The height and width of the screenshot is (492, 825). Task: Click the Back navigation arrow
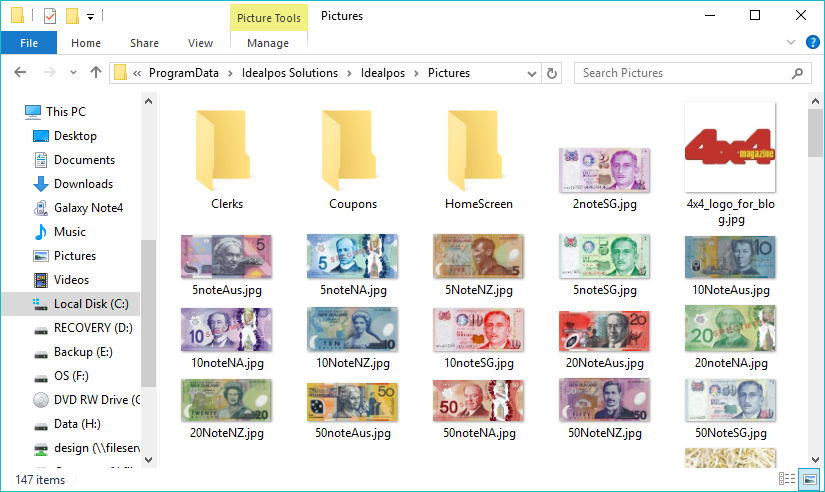(20, 73)
